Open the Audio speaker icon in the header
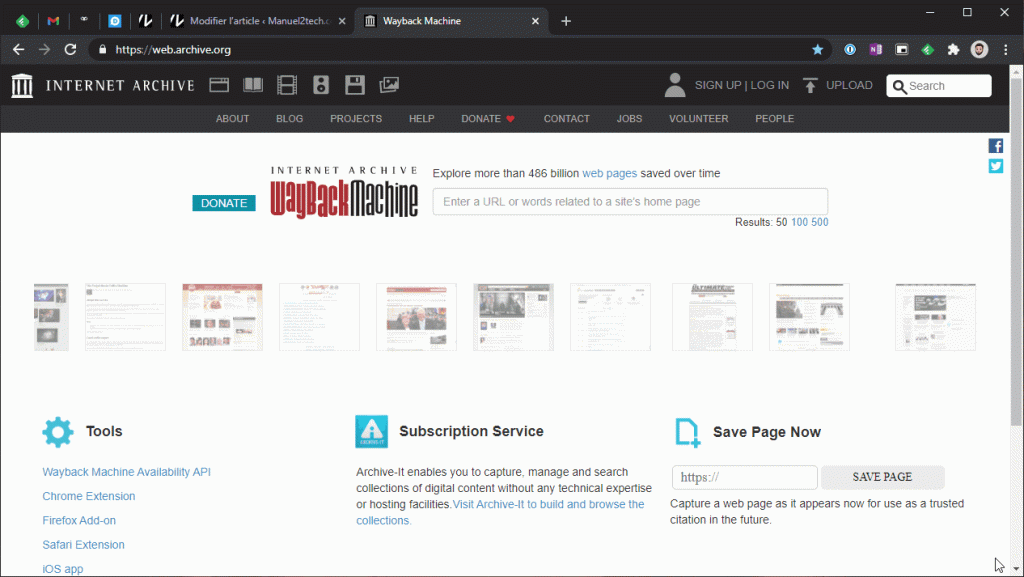This screenshot has height=577, width=1024. (x=321, y=85)
